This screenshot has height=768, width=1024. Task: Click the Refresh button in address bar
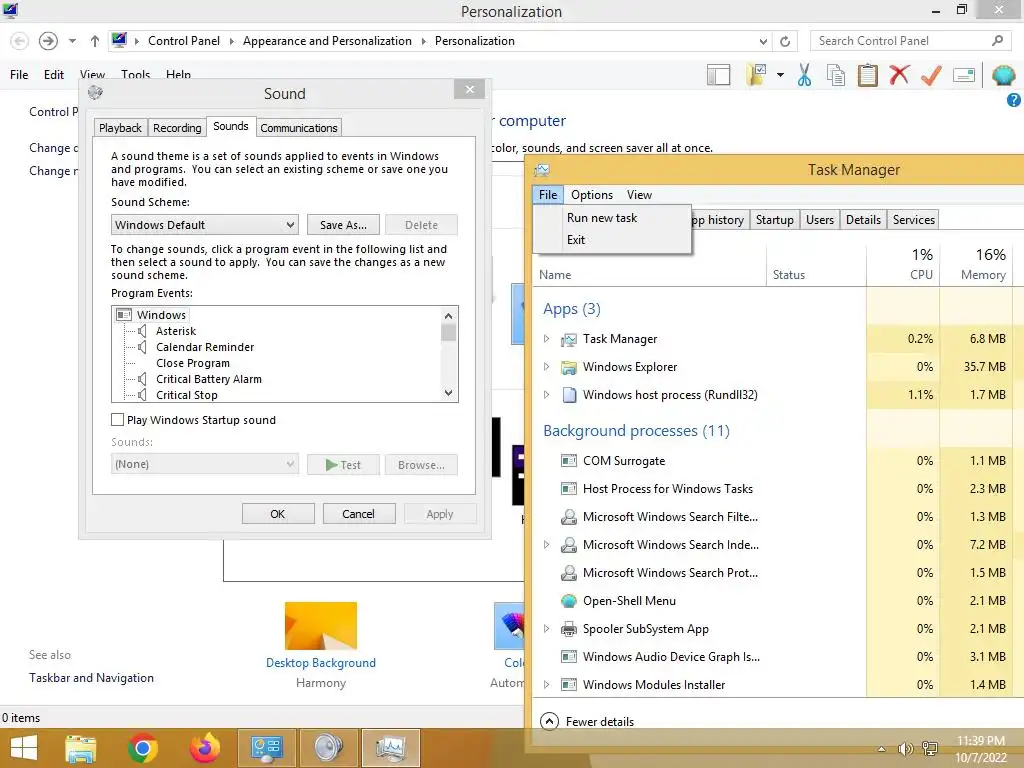tap(785, 41)
